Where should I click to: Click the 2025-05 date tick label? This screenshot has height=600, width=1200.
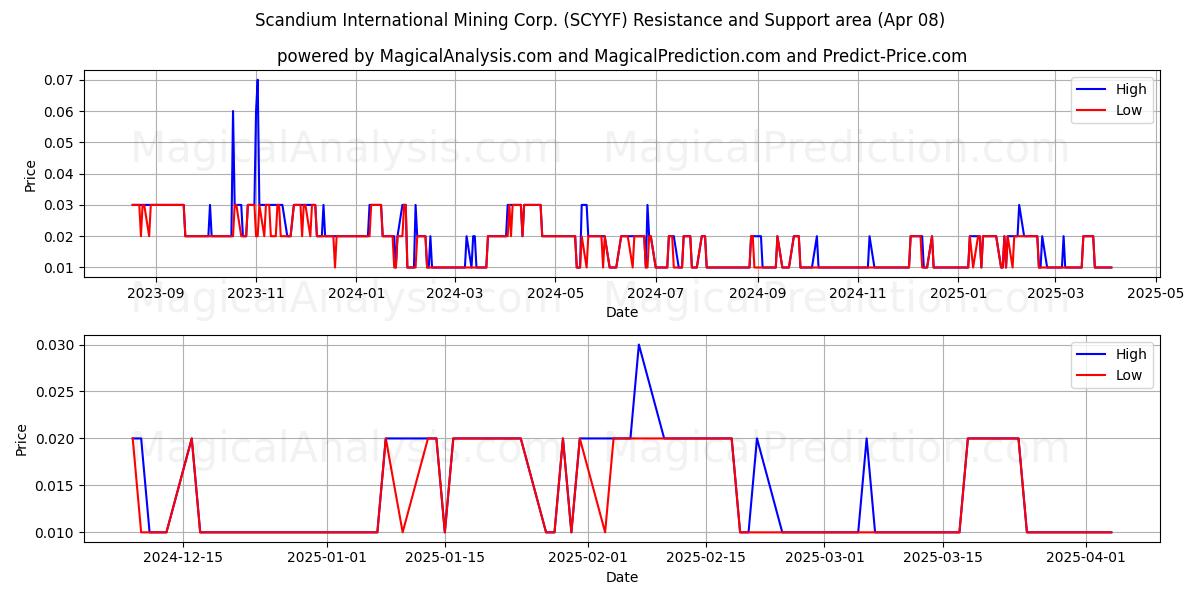point(1155,293)
